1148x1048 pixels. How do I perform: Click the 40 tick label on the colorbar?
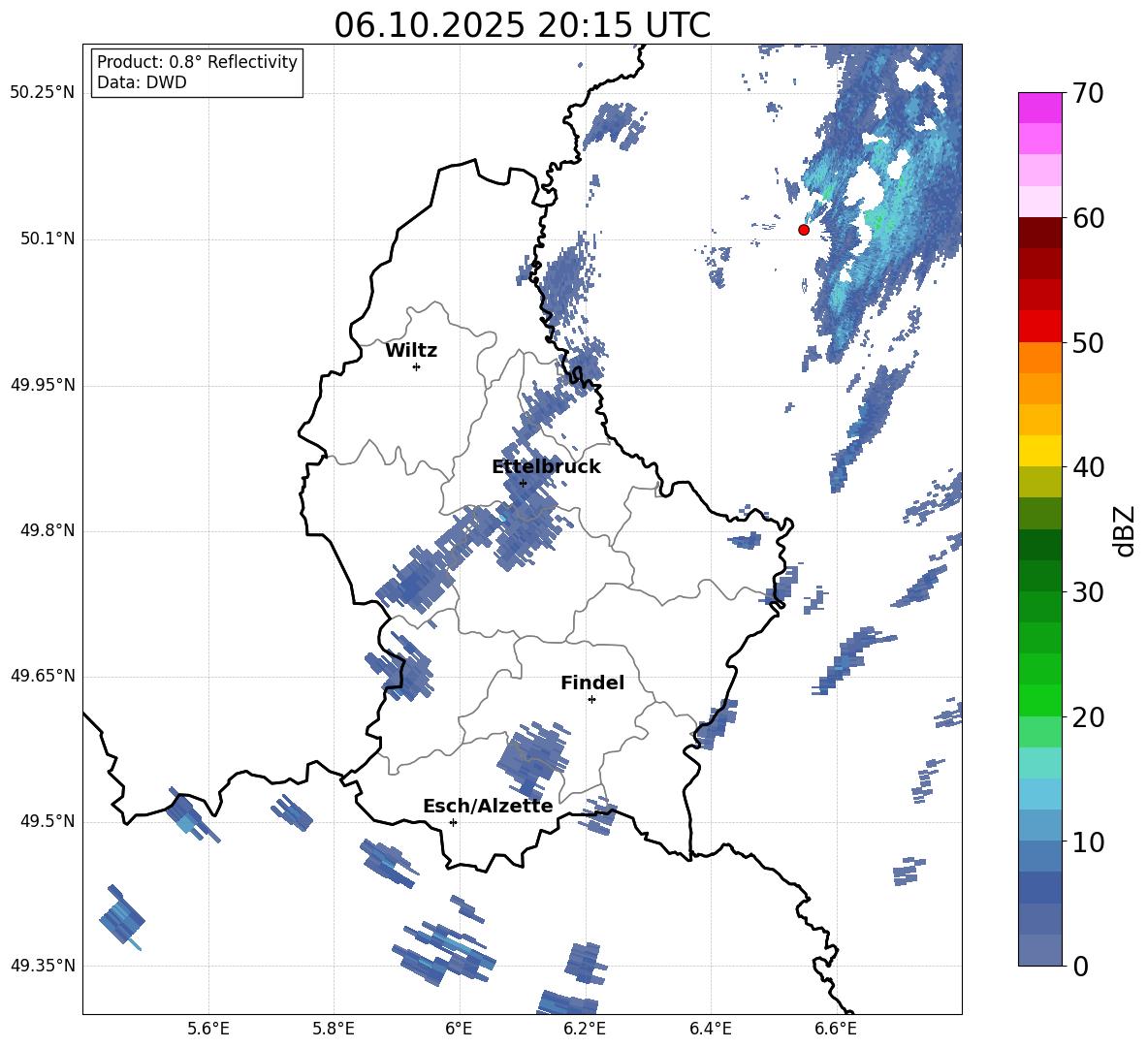(1088, 467)
